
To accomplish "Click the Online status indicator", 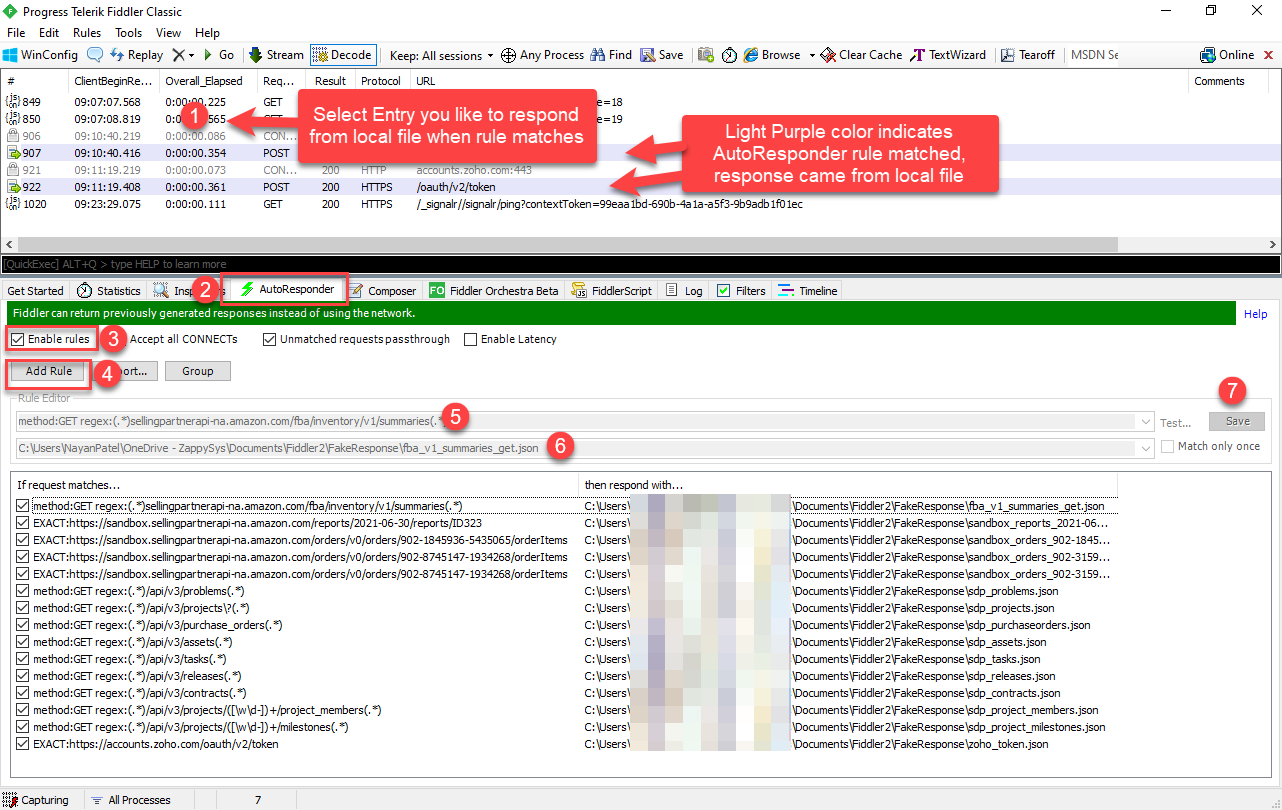I will [x=1227, y=55].
